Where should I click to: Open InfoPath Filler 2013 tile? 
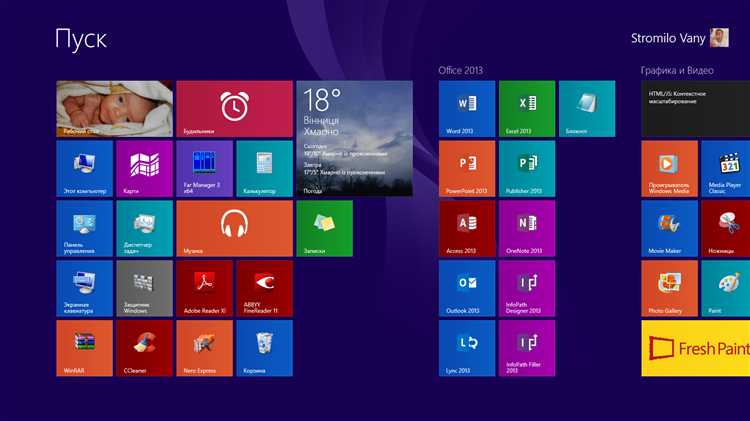pyautogui.click(x=527, y=348)
